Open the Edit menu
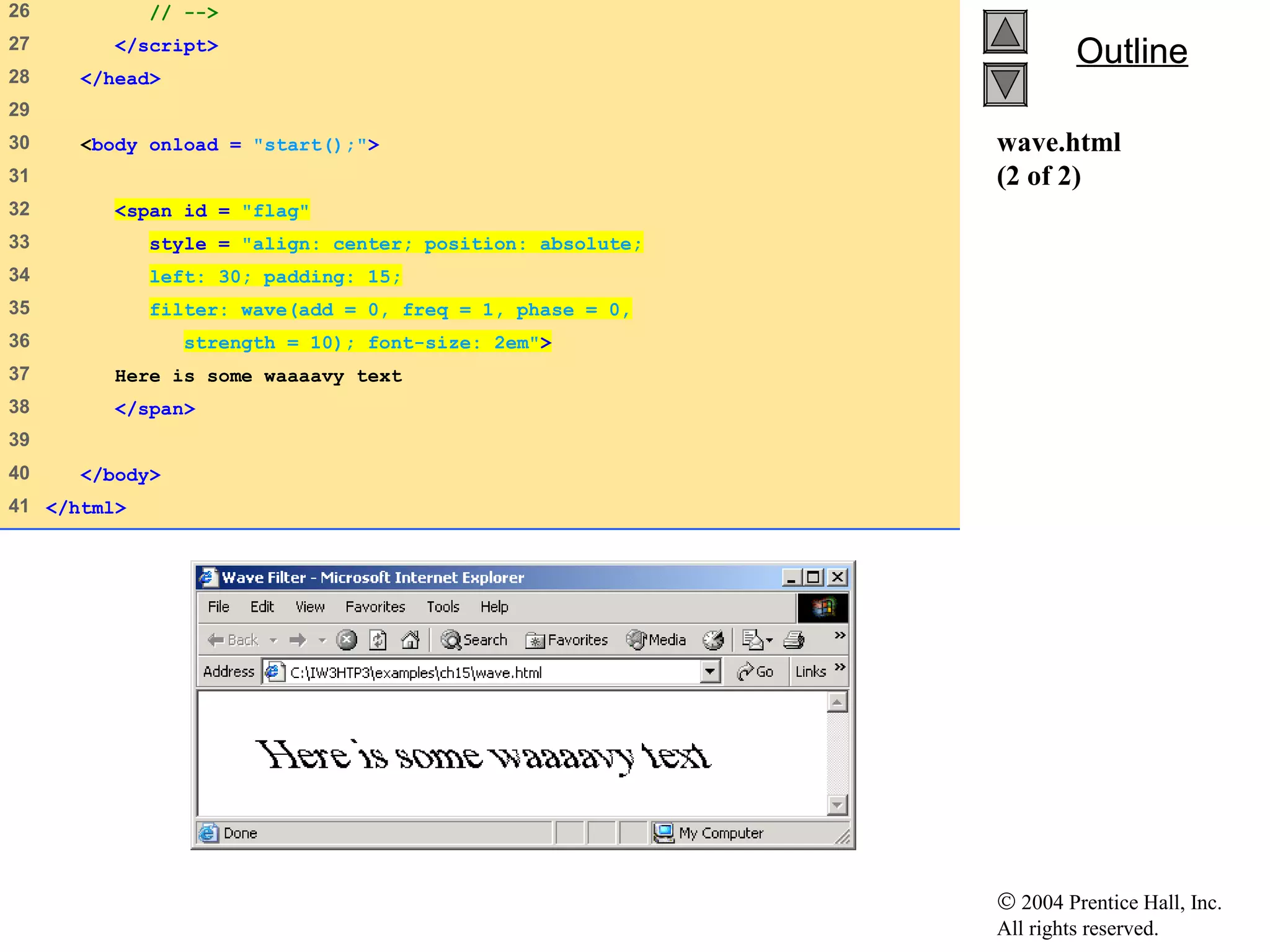The image size is (1270, 952). pyautogui.click(x=262, y=607)
